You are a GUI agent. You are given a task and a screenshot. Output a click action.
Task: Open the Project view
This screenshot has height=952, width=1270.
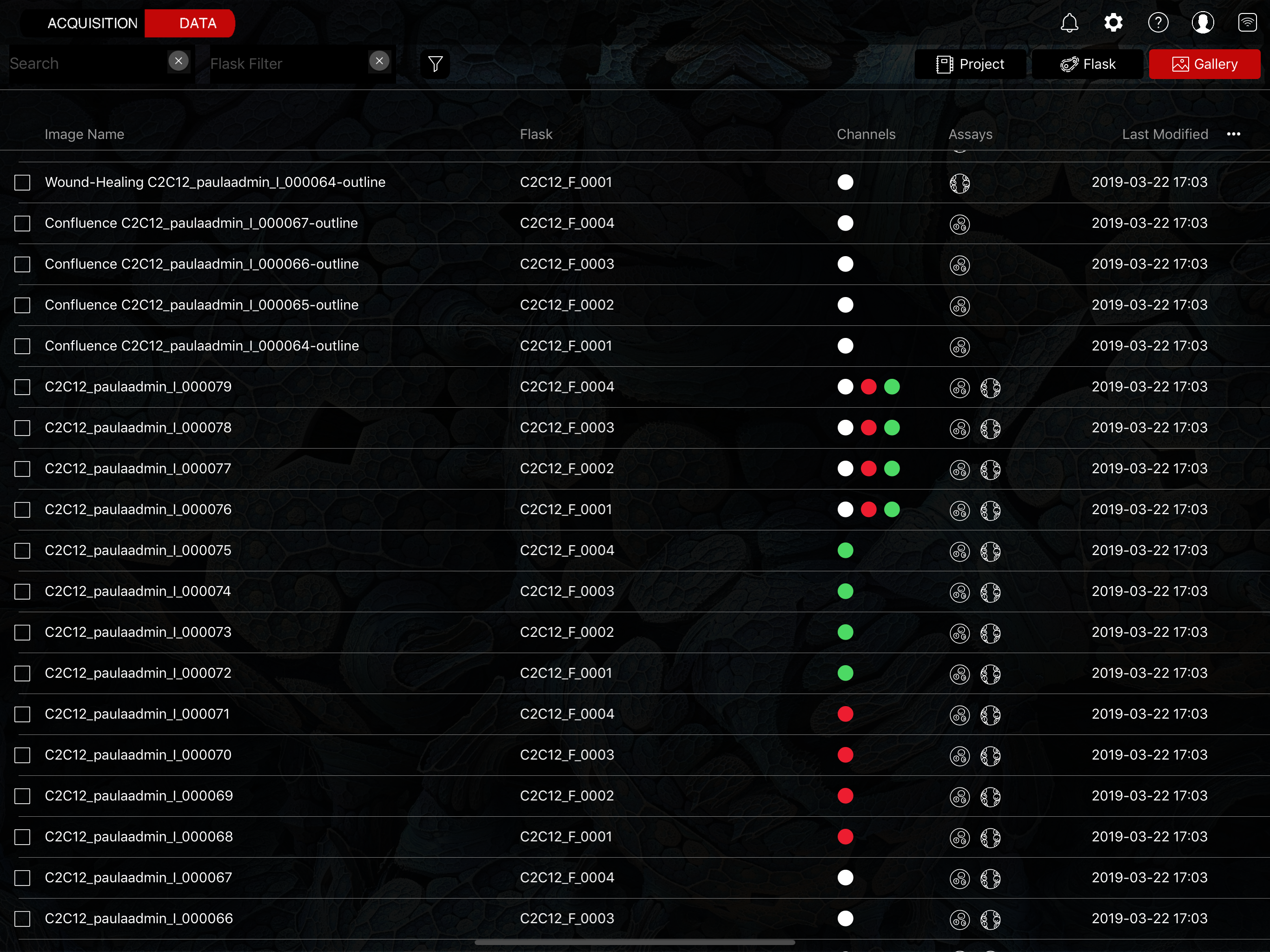(970, 64)
